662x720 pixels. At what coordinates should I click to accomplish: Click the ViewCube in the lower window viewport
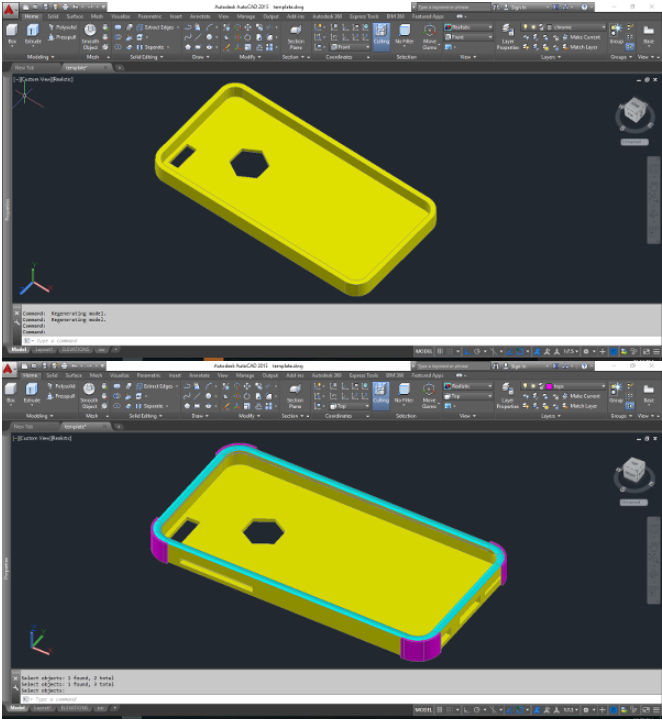coord(634,470)
